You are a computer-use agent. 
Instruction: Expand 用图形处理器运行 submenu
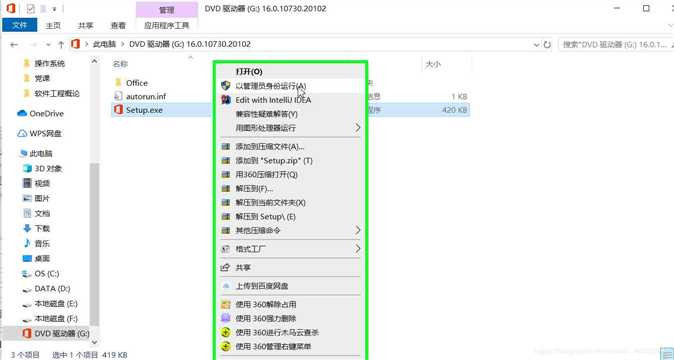coord(290,128)
